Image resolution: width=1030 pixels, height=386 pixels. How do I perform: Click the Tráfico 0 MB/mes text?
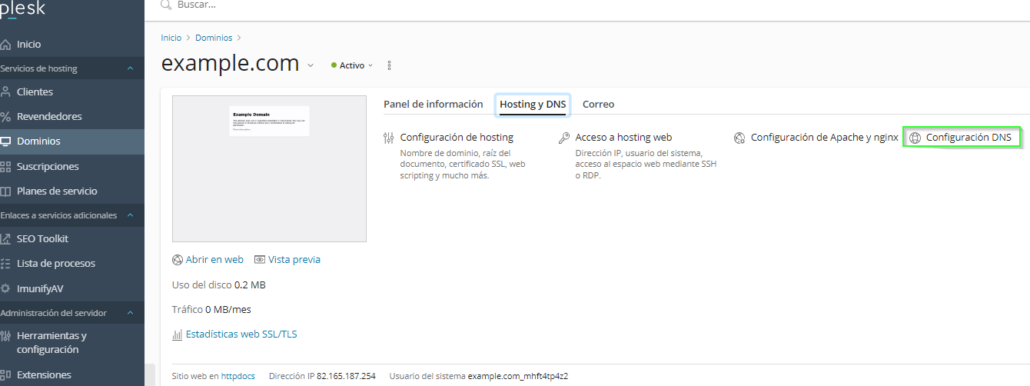(211, 309)
